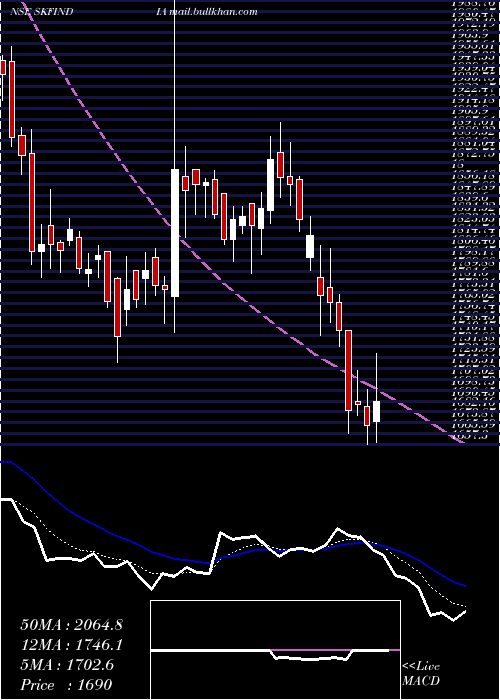The width and height of the screenshot is (500, 700).
Task: Click the <<Live MACD label
Action: (x=421, y=674)
